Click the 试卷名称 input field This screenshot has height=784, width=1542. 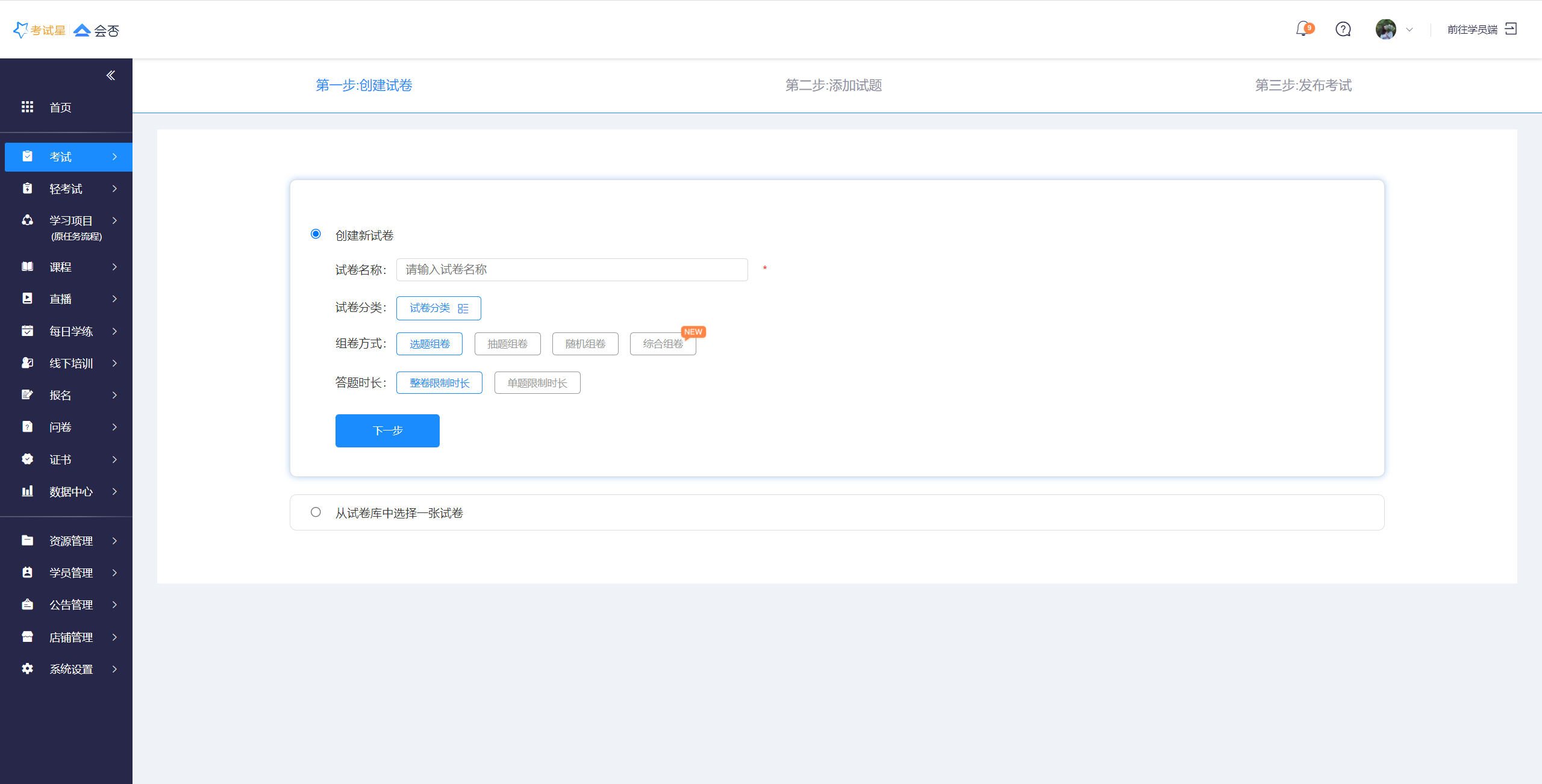pos(572,270)
